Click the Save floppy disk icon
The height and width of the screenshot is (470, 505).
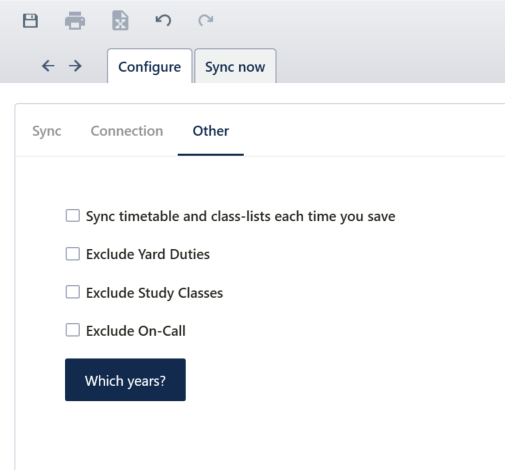[30, 21]
